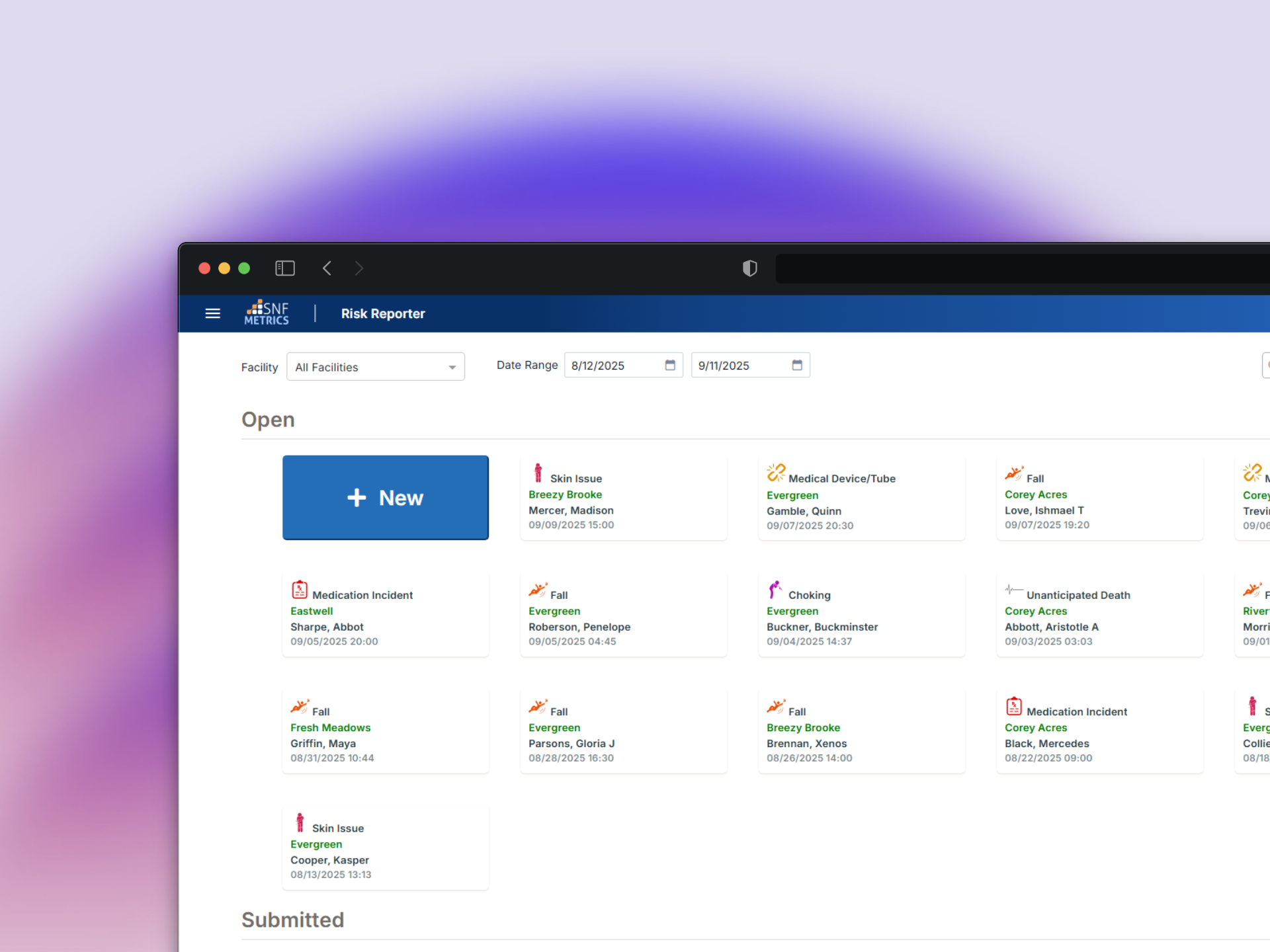Open Skin Issue card for Cooper, Kasper
1270x952 pixels.
point(385,848)
